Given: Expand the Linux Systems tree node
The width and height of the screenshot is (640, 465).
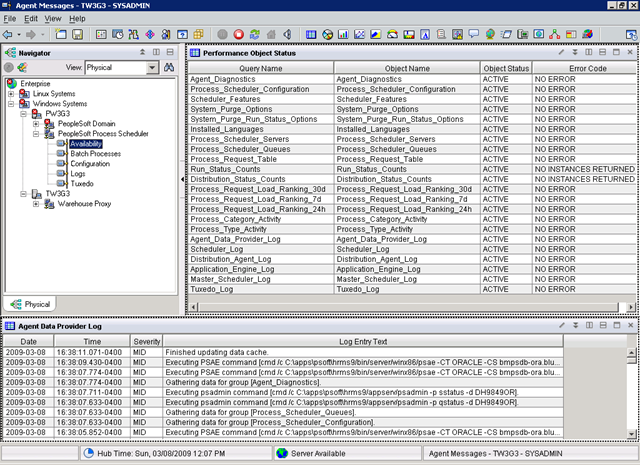Looking at the screenshot, I should pyautogui.click(x=11, y=94).
